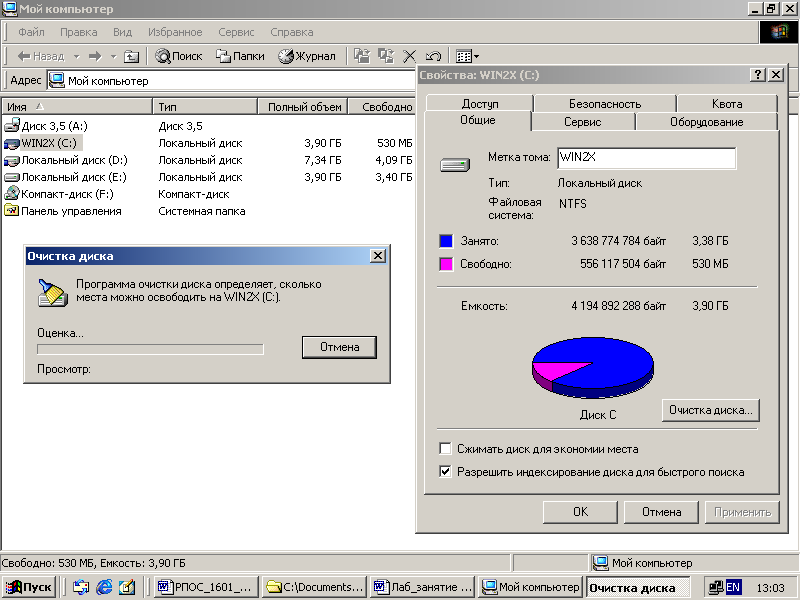Open the Справка menu
Image resolution: width=800 pixels, height=600 pixels.
coord(292,32)
